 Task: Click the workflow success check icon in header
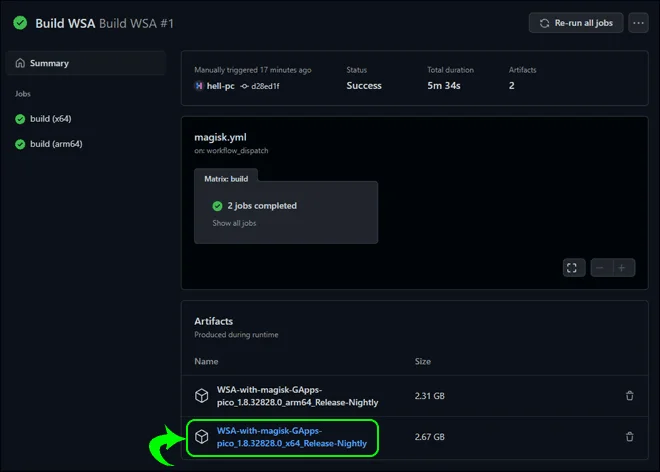coord(20,23)
